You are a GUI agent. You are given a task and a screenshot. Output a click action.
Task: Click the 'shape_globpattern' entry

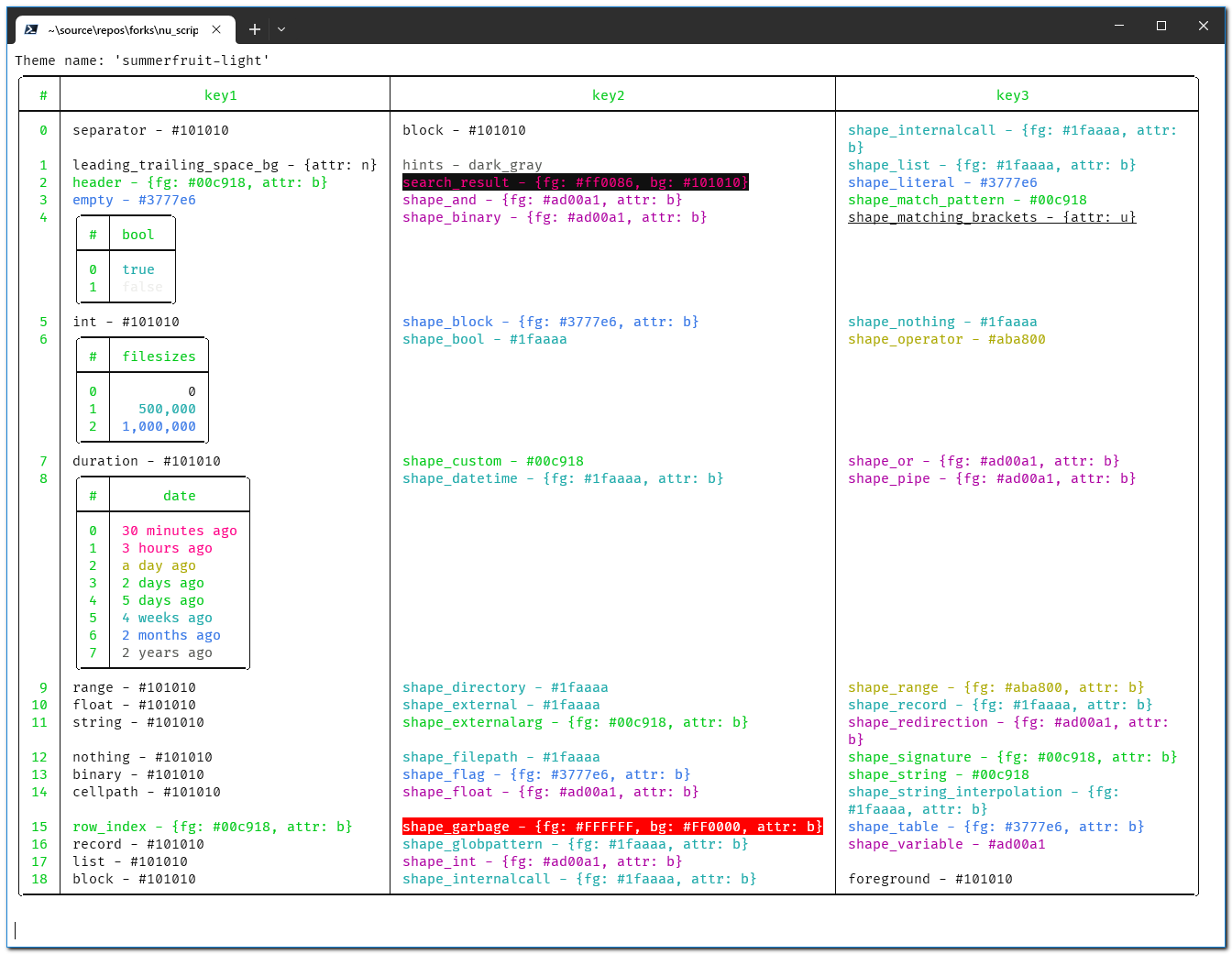576,844
